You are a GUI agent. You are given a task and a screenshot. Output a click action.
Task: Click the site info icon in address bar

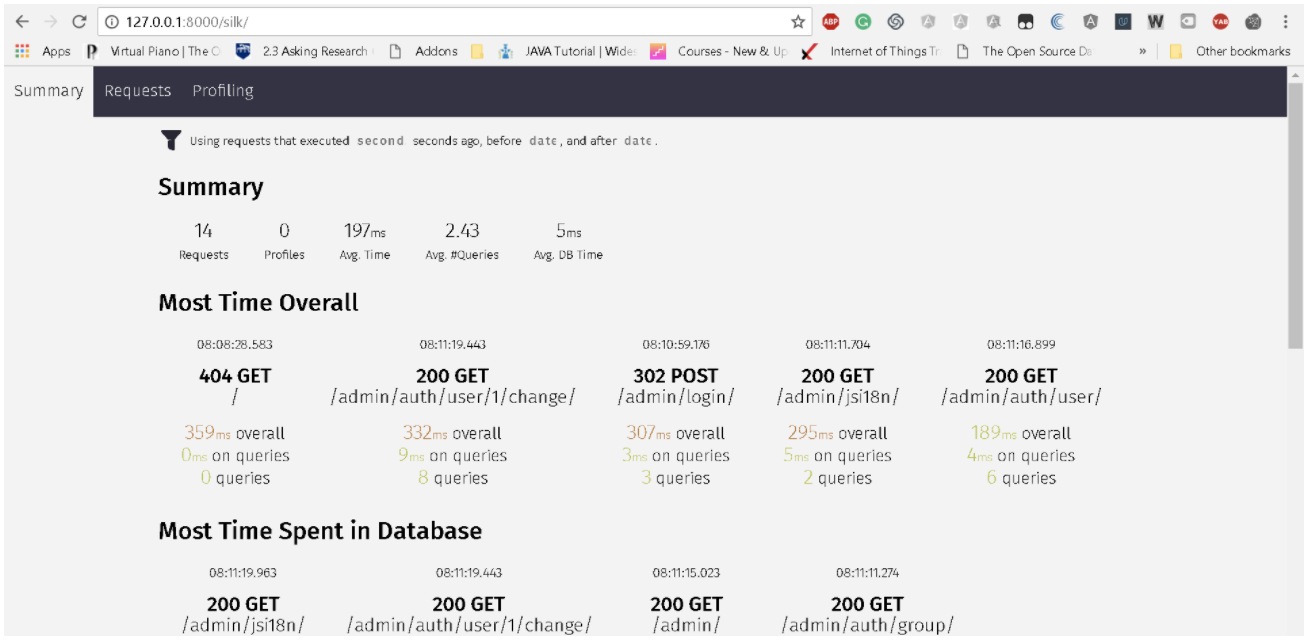click(x=112, y=21)
